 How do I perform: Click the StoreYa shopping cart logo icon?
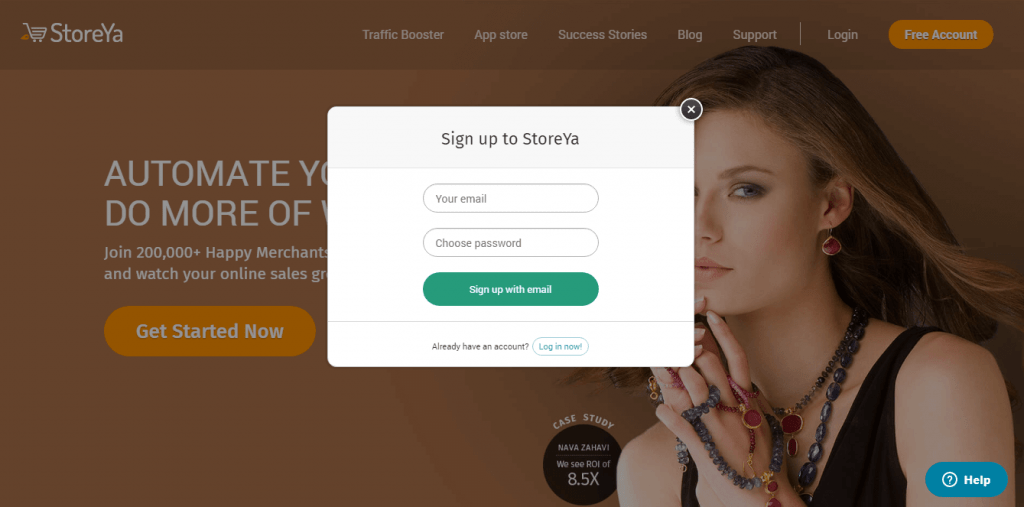34,33
